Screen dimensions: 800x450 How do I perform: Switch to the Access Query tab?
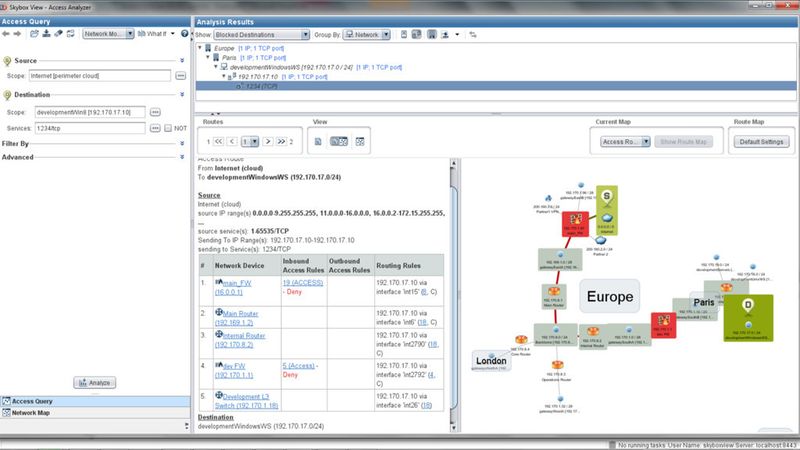[x=95, y=402]
